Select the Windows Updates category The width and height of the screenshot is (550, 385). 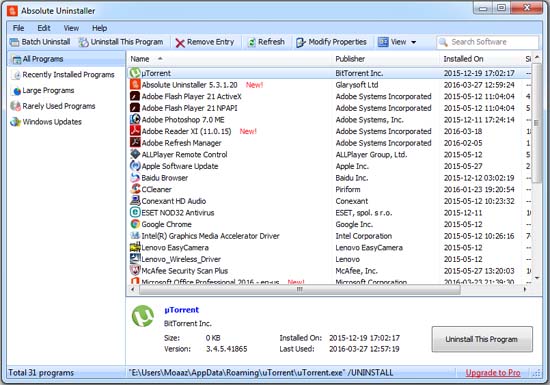(x=52, y=122)
